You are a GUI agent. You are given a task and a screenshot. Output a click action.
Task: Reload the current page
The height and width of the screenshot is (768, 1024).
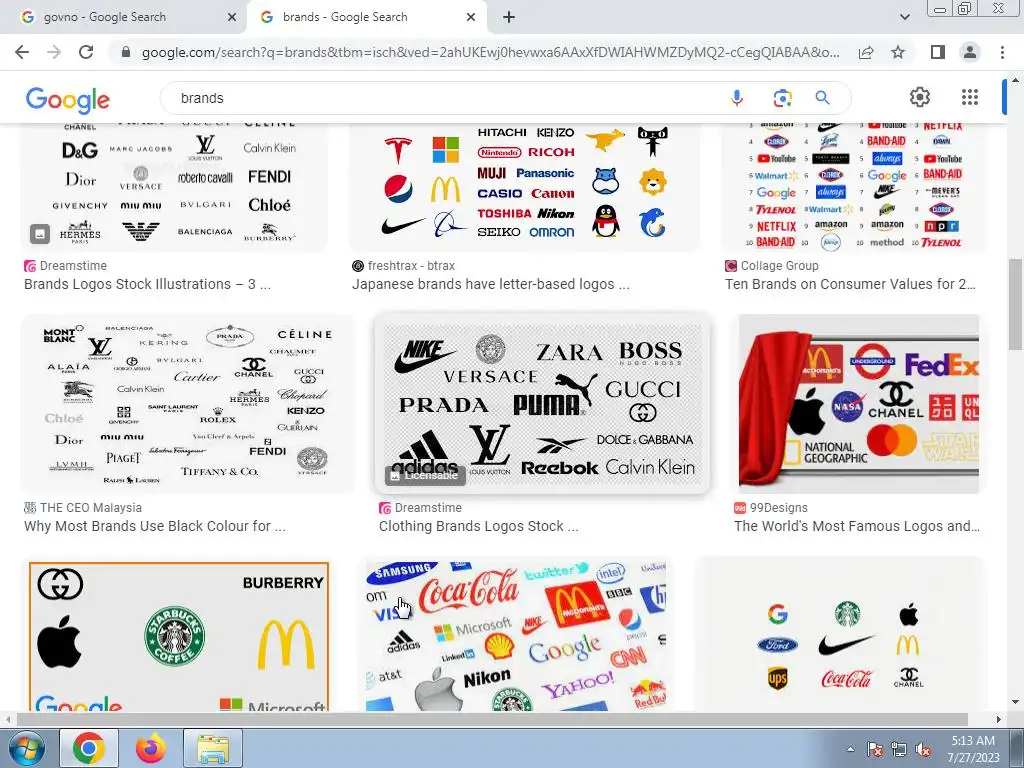click(86, 52)
